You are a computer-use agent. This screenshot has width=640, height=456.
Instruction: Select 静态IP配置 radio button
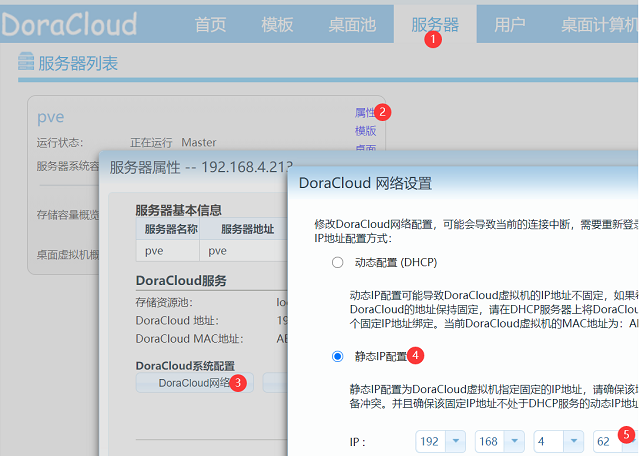[x=338, y=356]
